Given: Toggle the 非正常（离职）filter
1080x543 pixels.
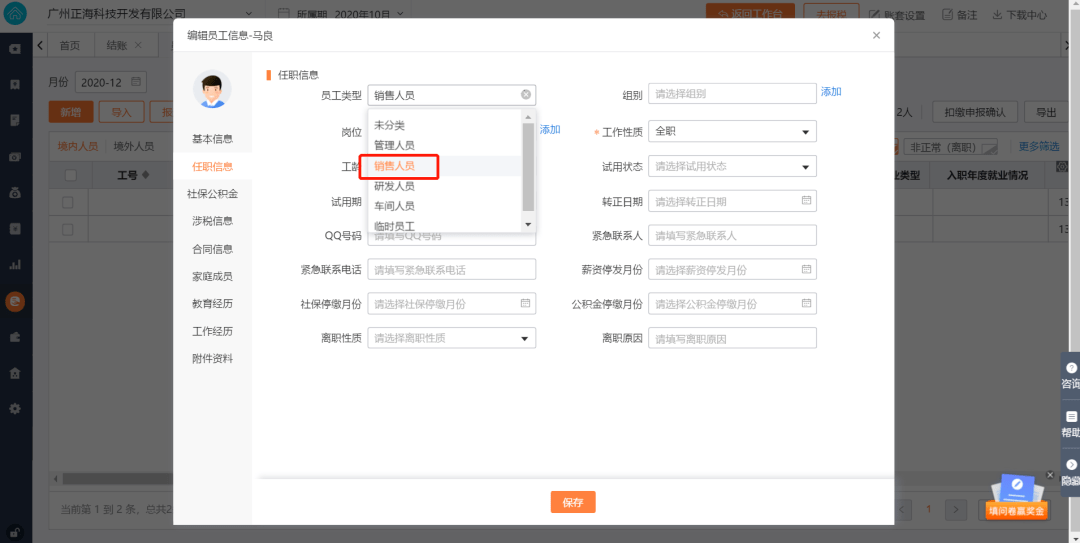Looking at the screenshot, I should (951, 147).
